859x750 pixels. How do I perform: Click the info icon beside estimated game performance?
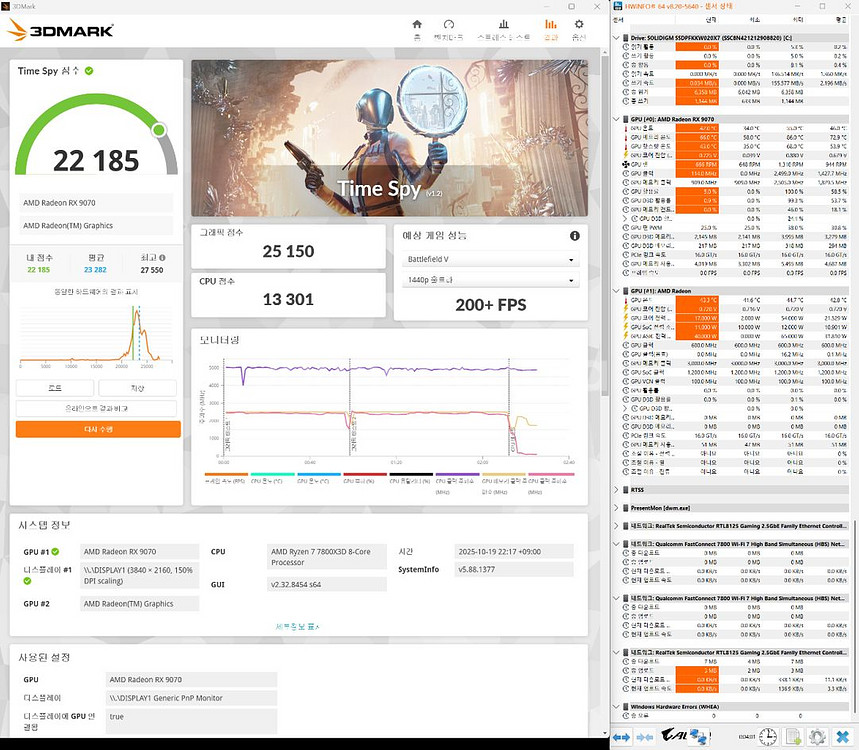pos(575,236)
